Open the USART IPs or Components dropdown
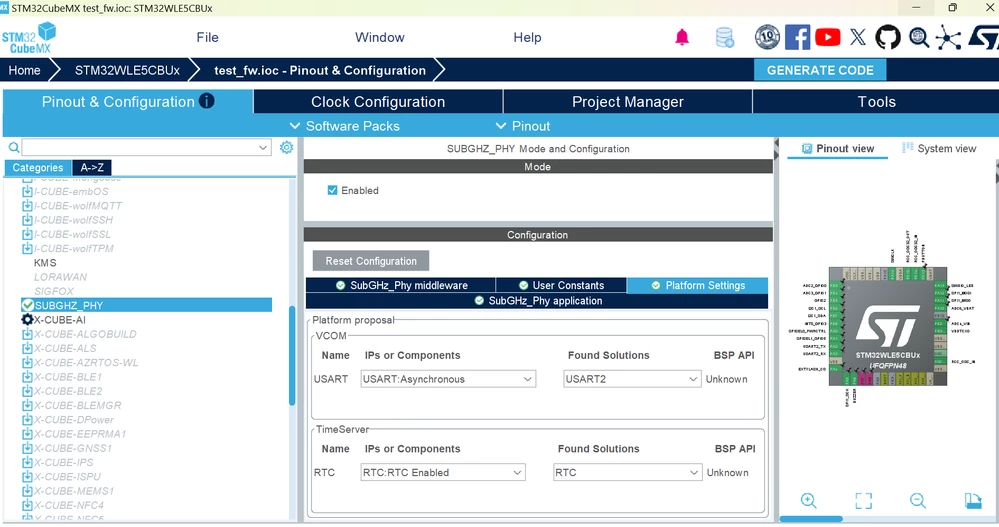 pyautogui.click(x=448, y=379)
